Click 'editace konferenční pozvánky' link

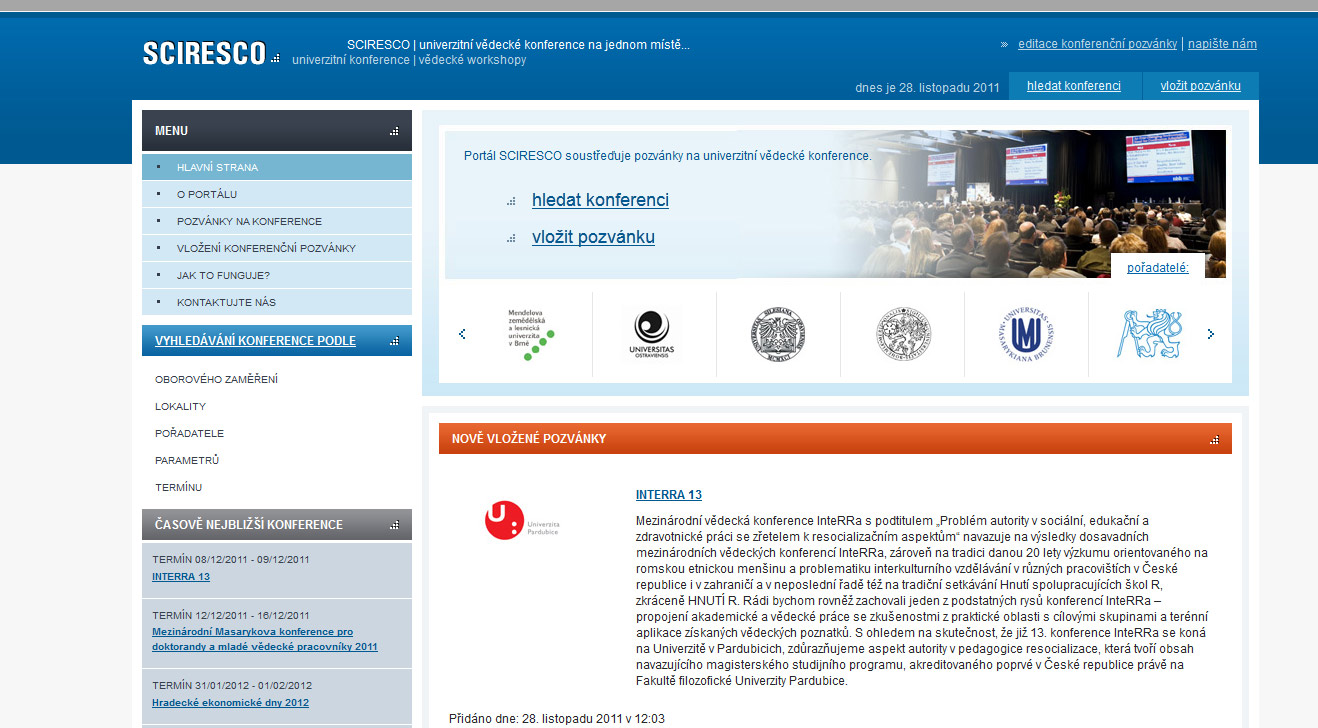click(1097, 44)
